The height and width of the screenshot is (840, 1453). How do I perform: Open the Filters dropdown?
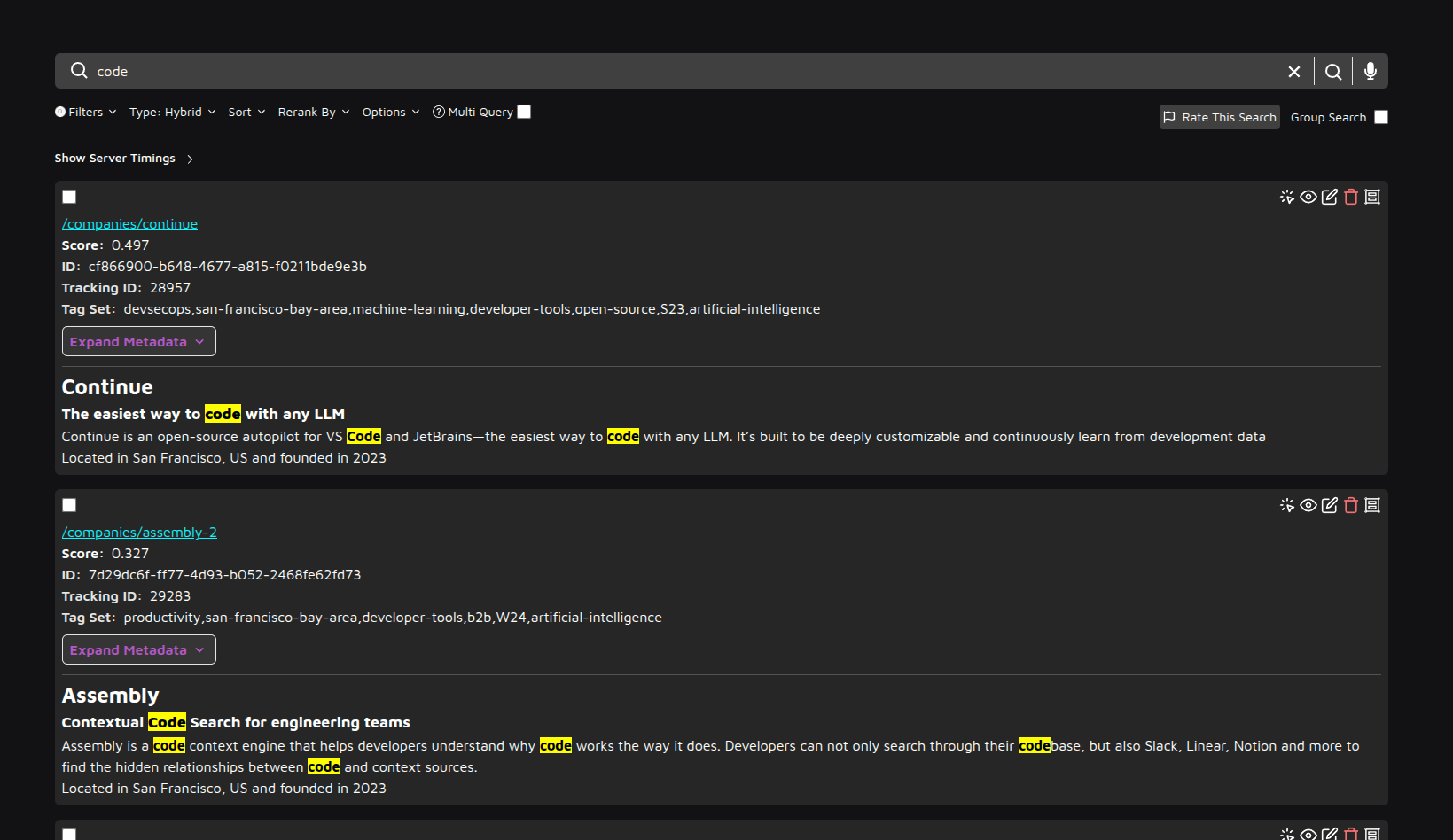click(x=86, y=112)
